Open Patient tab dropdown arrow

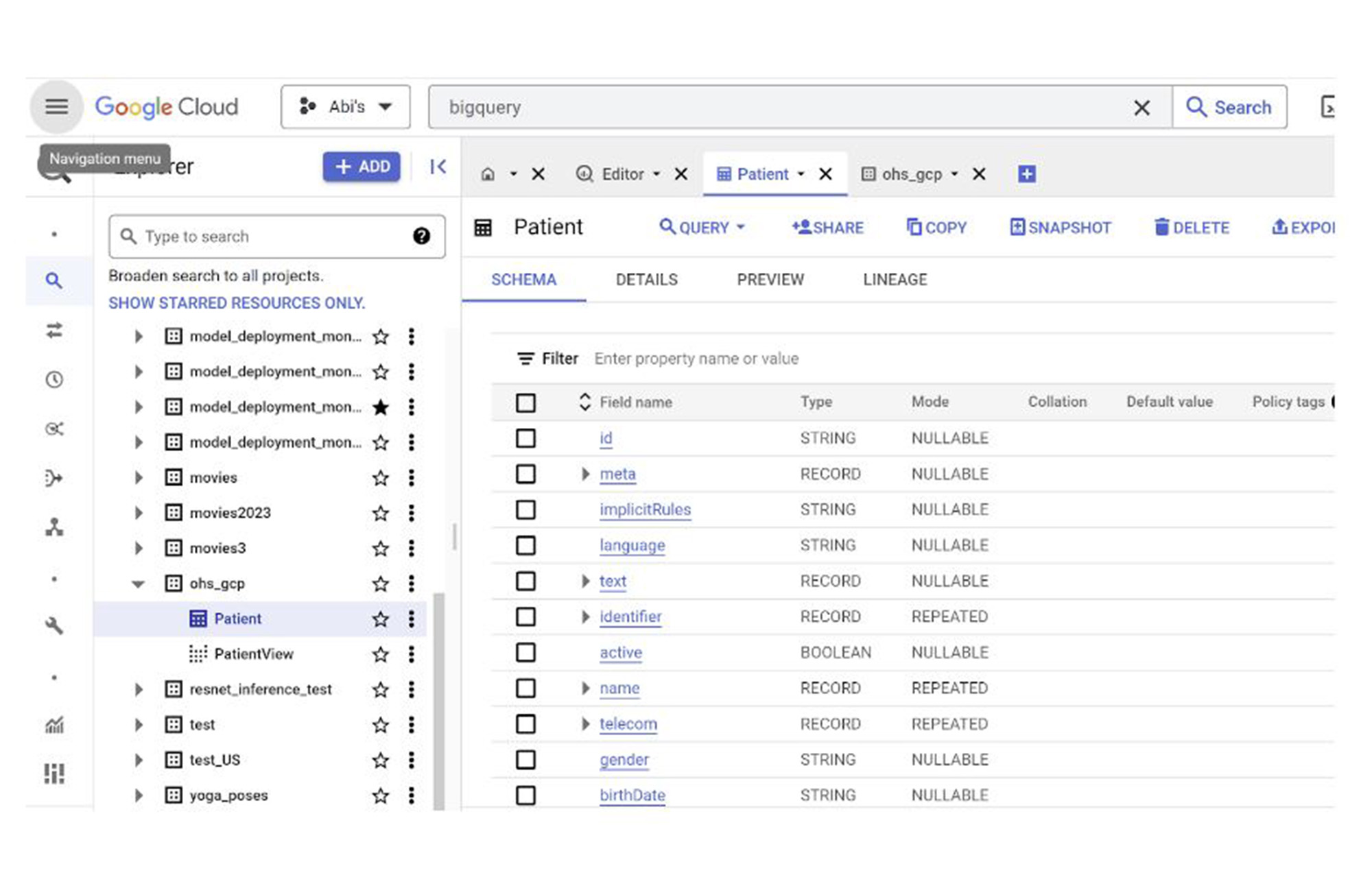pyautogui.click(x=801, y=174)
